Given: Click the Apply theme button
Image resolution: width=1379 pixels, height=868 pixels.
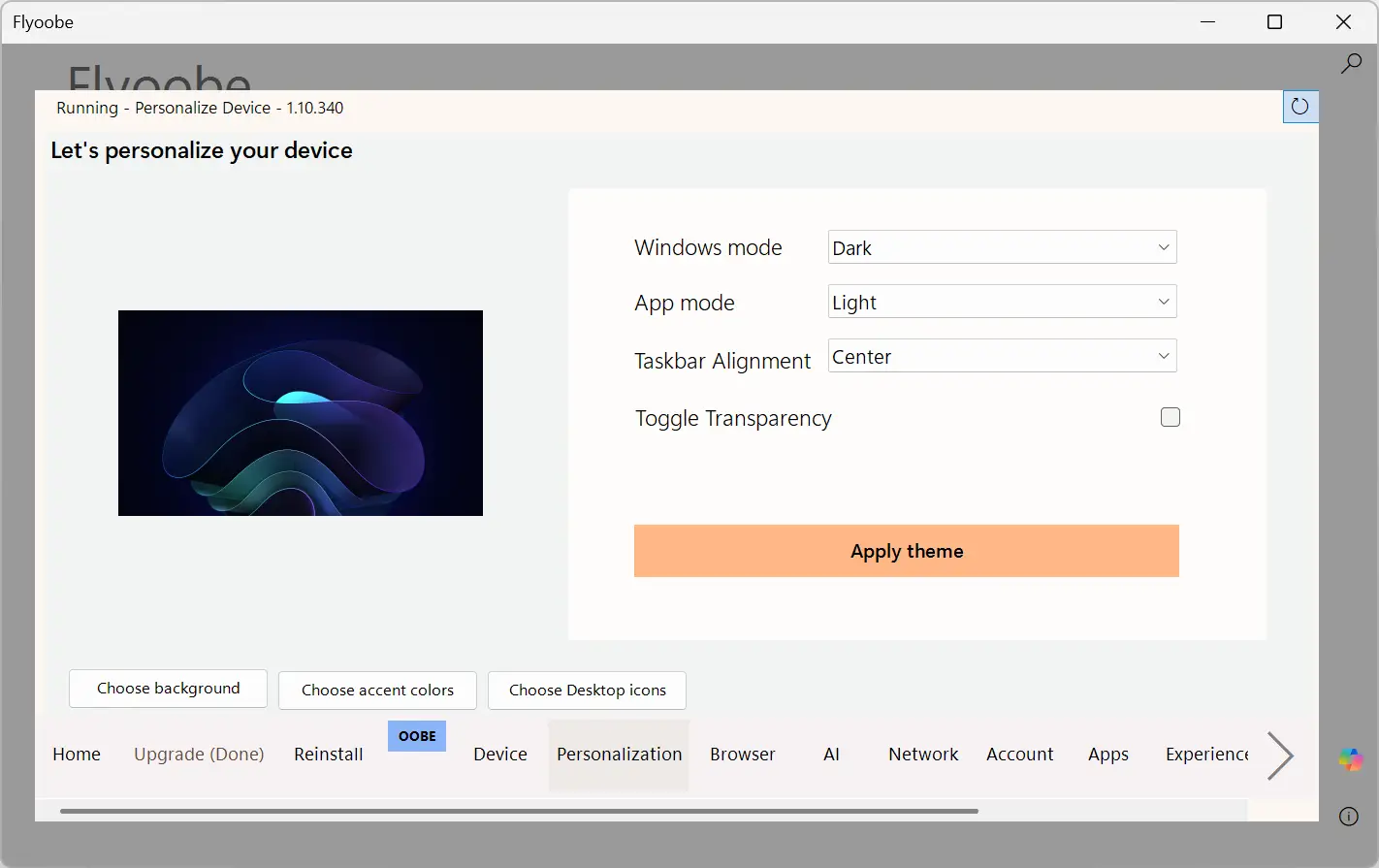Looking at the screenshot, I should click(x=907, y=551).
